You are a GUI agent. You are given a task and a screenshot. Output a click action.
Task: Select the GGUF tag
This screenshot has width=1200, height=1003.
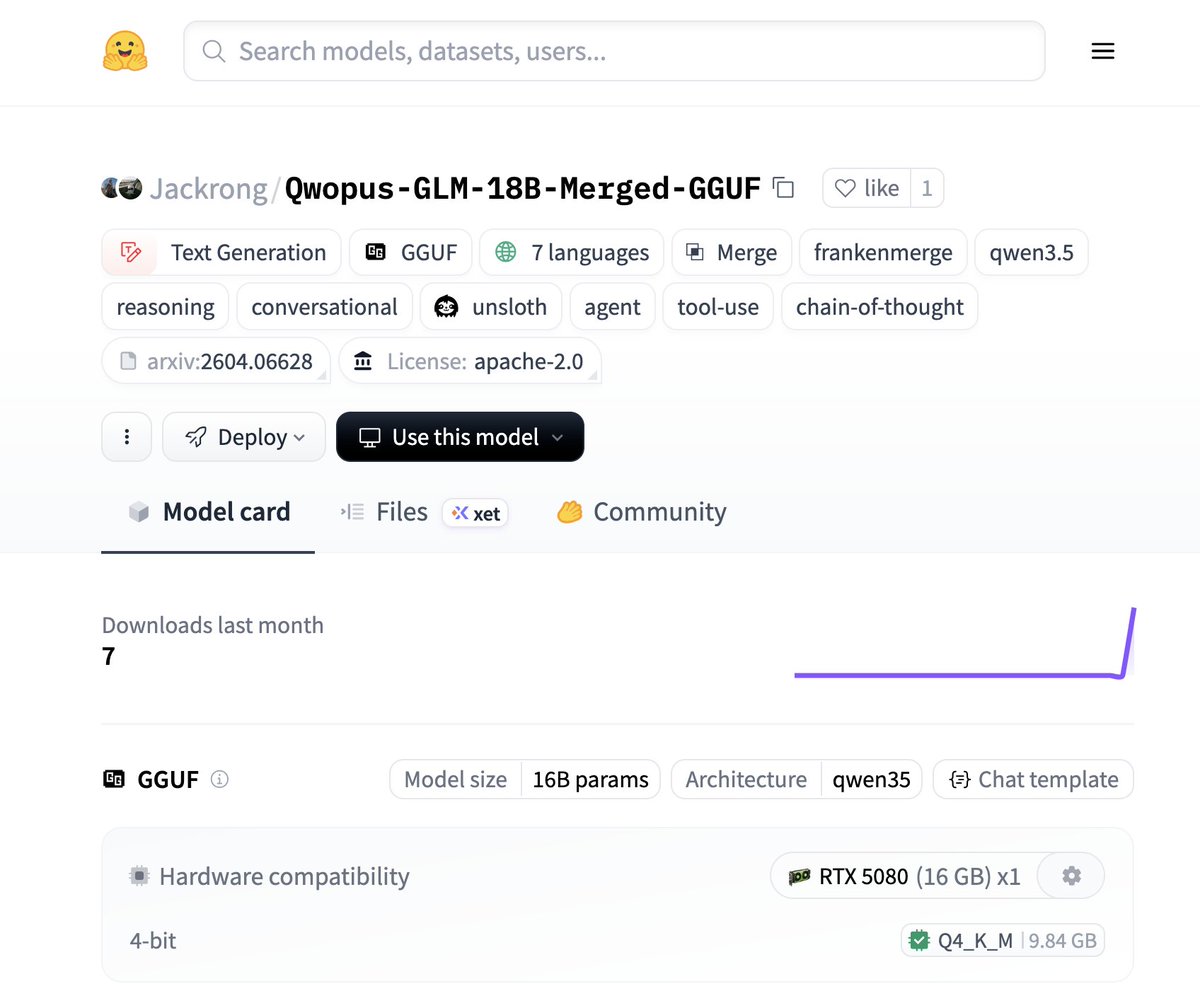410,252
